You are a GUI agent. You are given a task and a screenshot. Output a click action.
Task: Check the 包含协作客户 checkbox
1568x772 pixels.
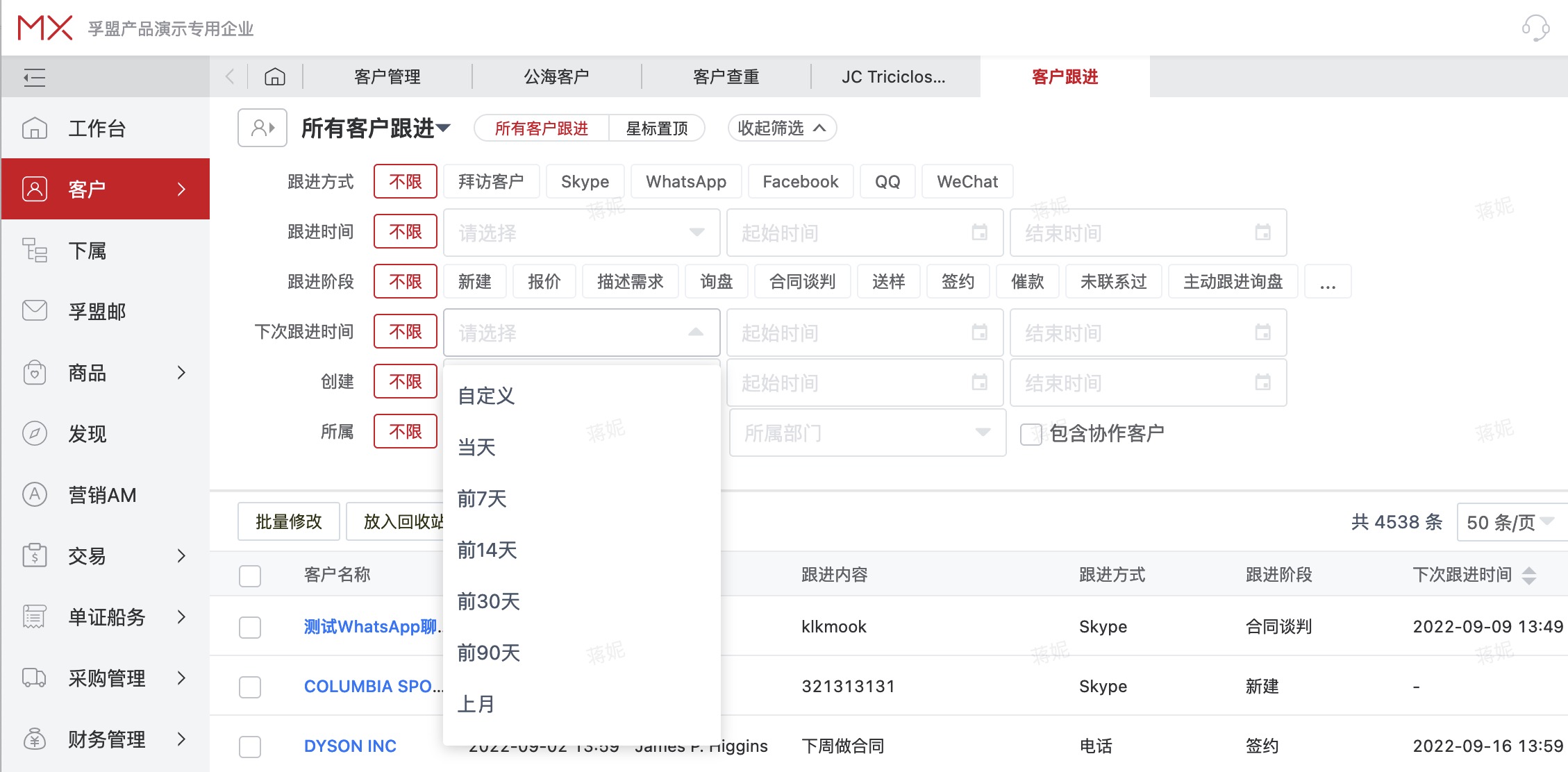[1031, 435]
